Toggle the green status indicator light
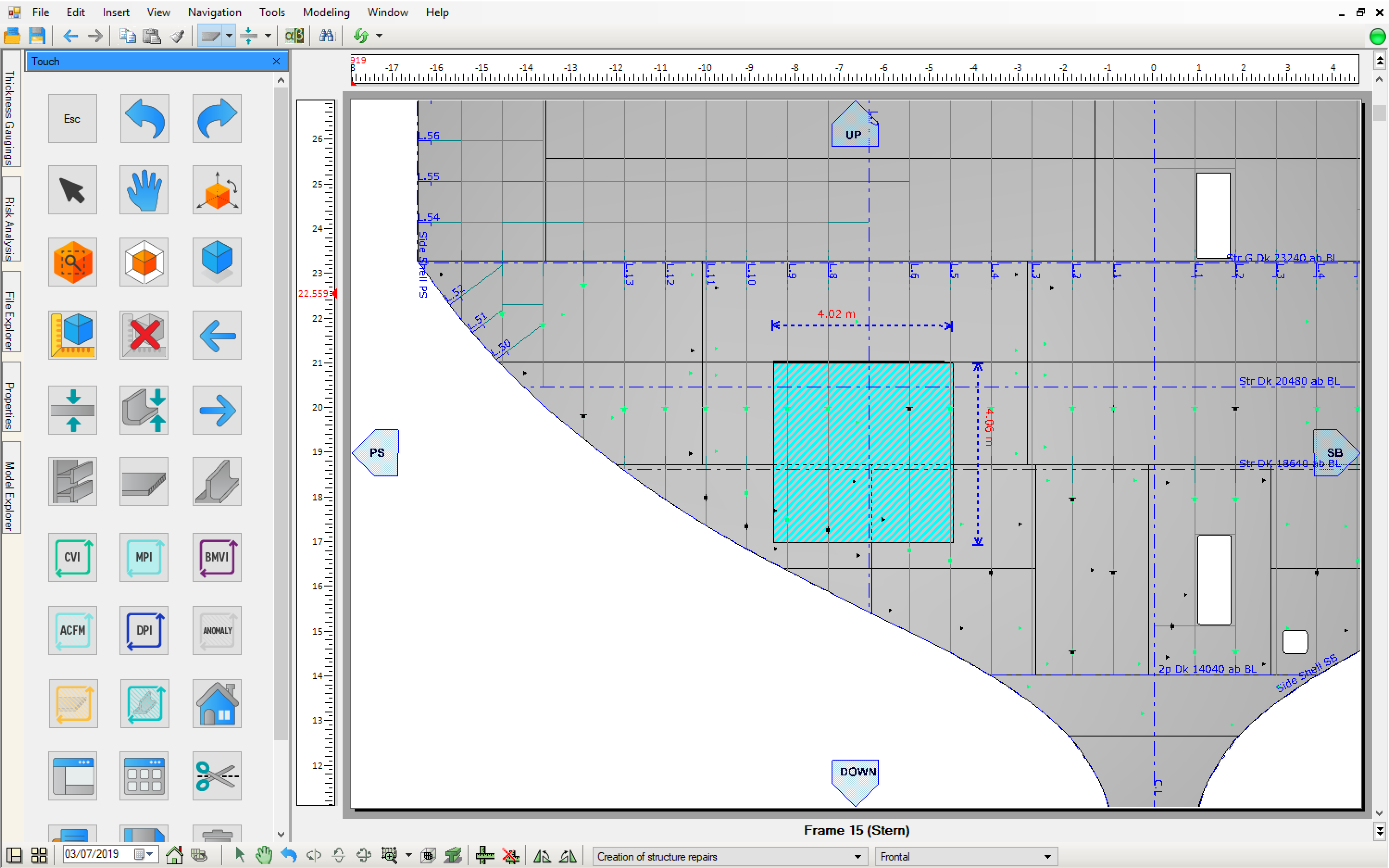The image size is (1389, 868). pyautogui.click(x=1377, y=36)
